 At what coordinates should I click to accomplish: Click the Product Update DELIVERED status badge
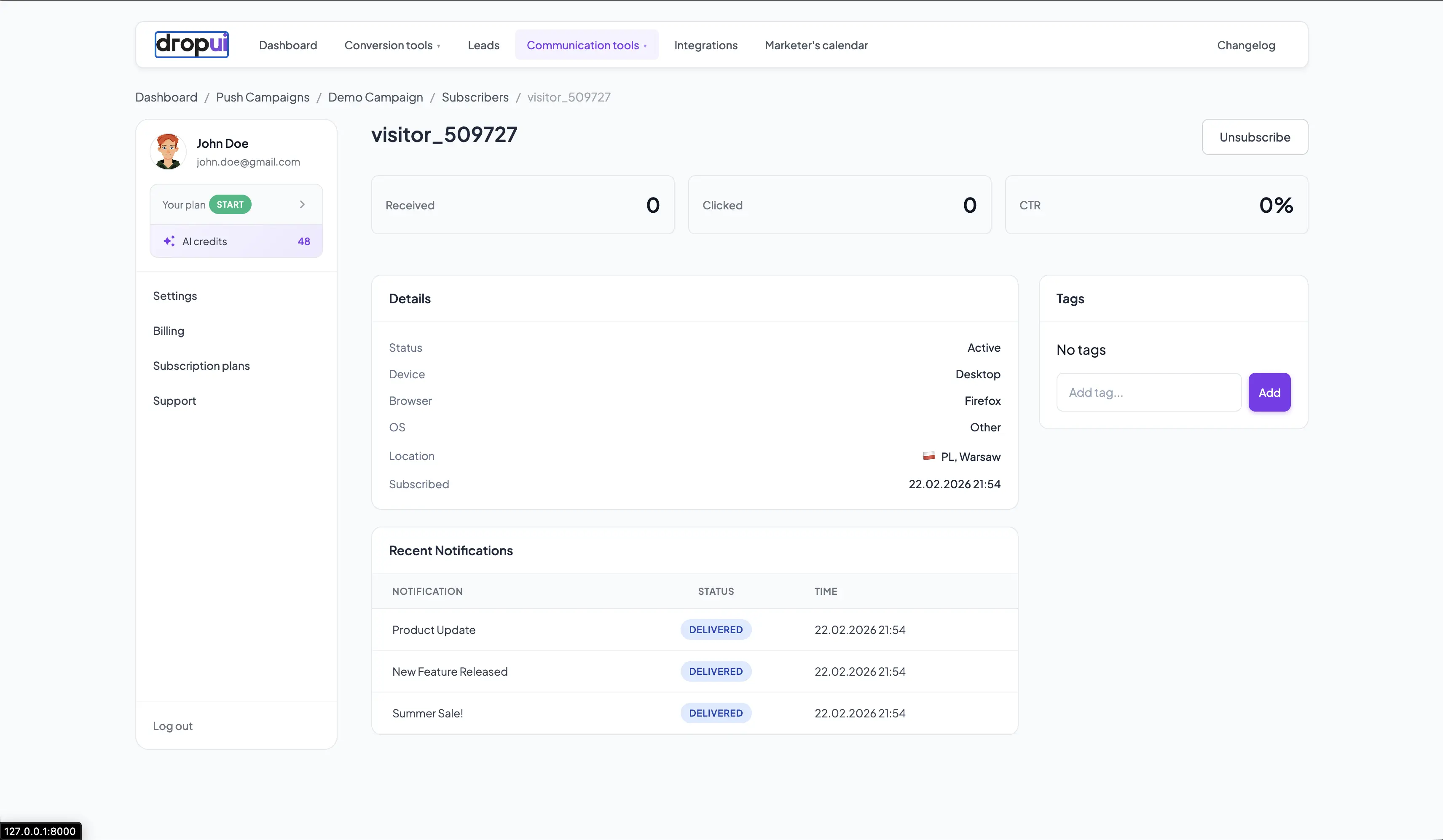click(x=715, y=629)
